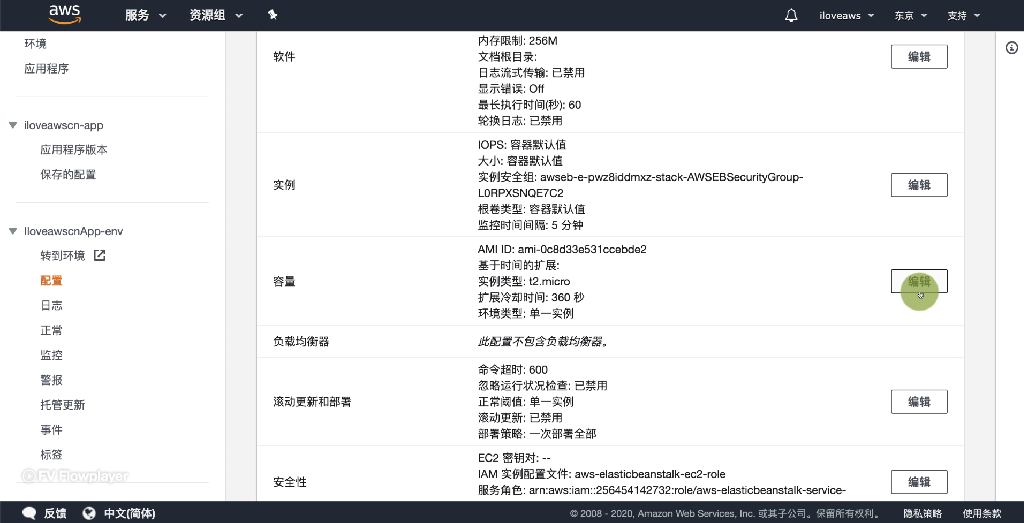
Task: Click the 反馈 speech bubble icon
Action: [29, 513]
